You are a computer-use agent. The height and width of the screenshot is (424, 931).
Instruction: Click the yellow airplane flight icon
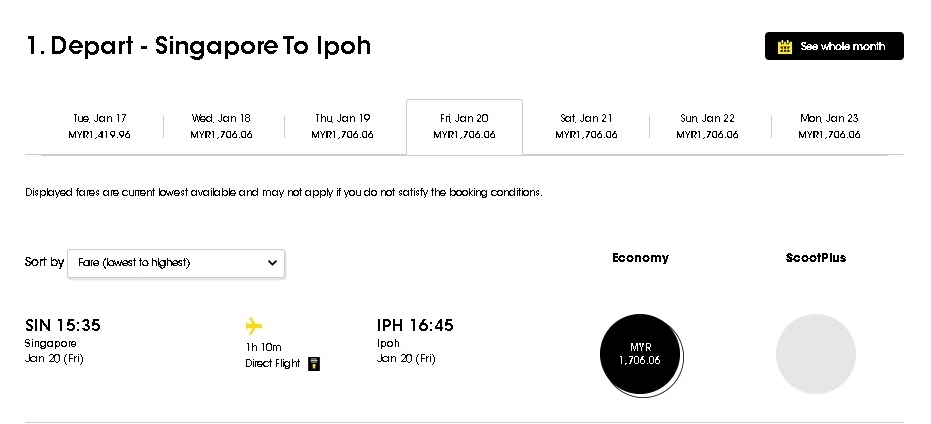tap(254, 325)
